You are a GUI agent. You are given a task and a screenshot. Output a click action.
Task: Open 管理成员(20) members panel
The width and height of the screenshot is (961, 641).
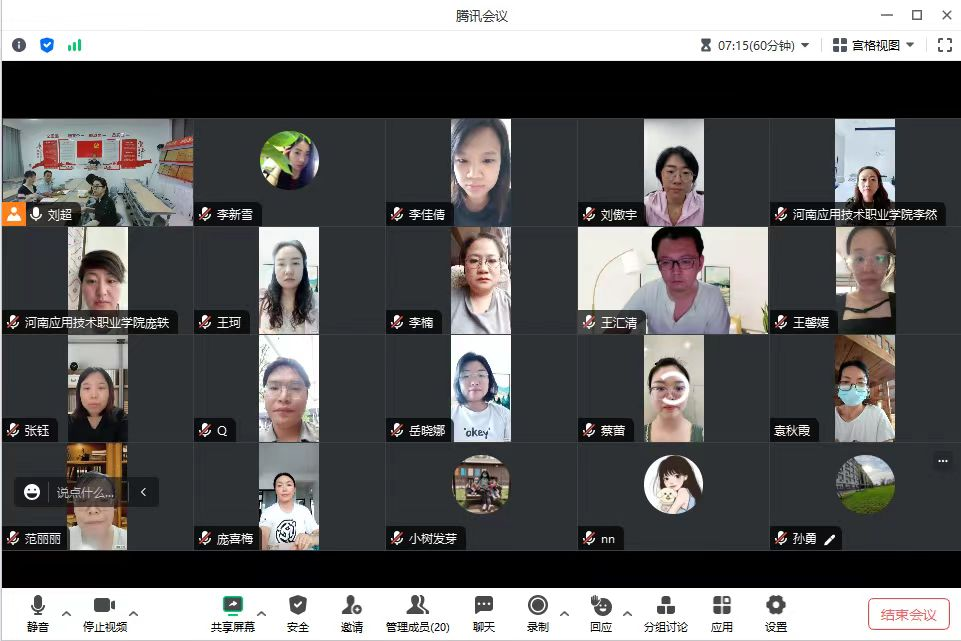pyautogui.click(x=417, y=612)
